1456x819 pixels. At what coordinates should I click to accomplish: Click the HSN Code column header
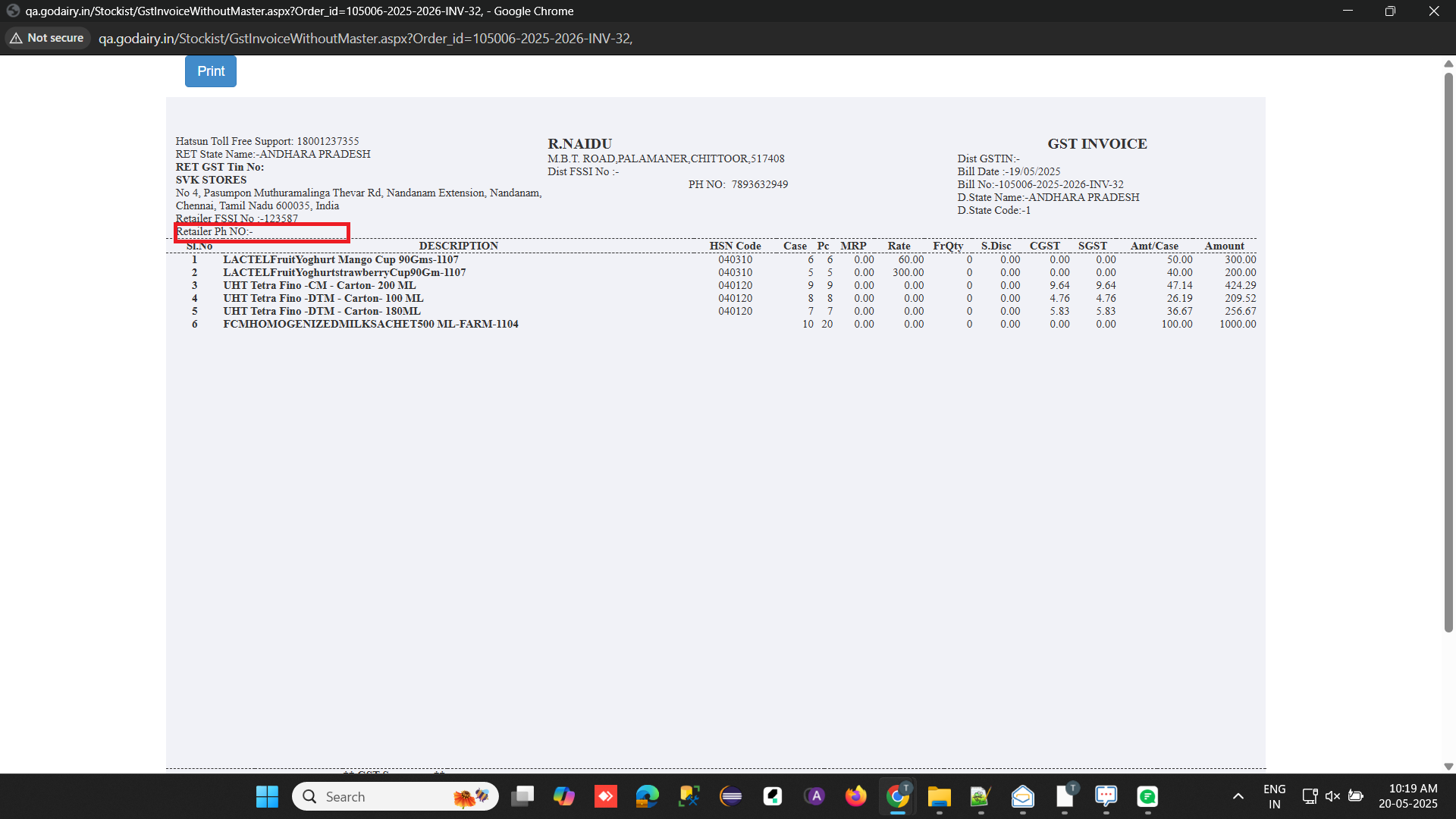click(735, 246)
